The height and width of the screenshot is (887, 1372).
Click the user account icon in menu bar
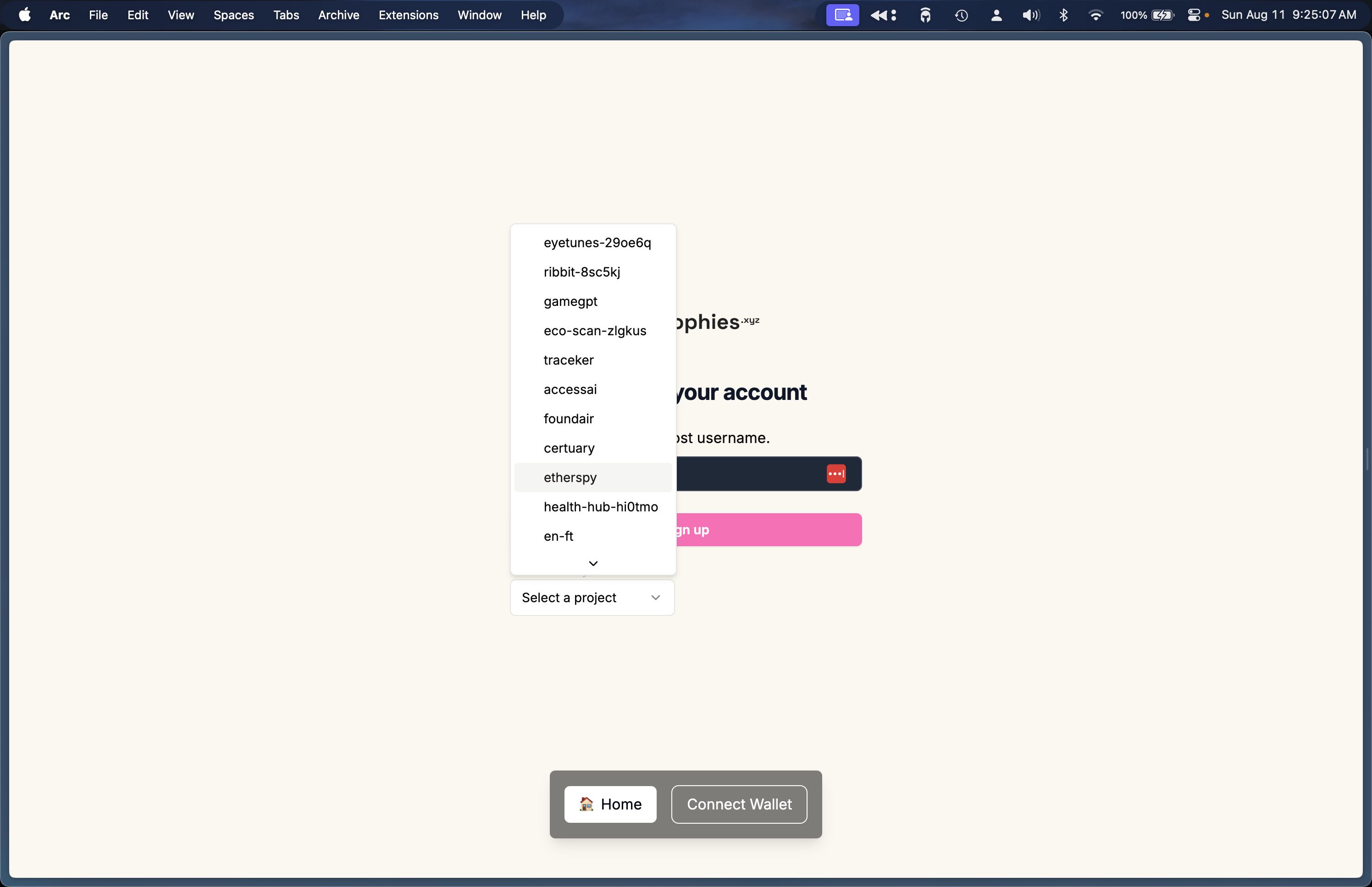996,15
